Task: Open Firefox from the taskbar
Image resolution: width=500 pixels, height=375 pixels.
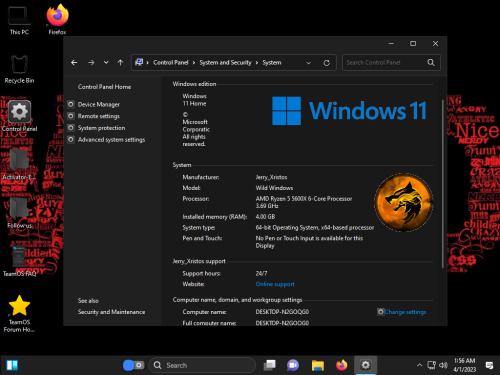Action: pos(341,365)
